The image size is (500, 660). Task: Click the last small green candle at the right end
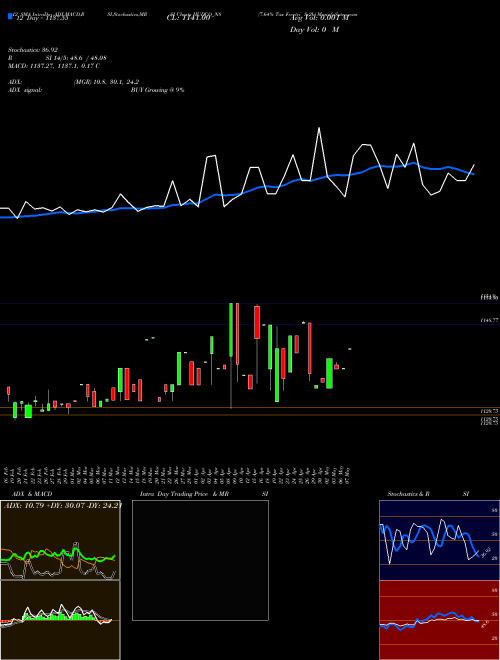pyautogui.click(x=350, y=349)
